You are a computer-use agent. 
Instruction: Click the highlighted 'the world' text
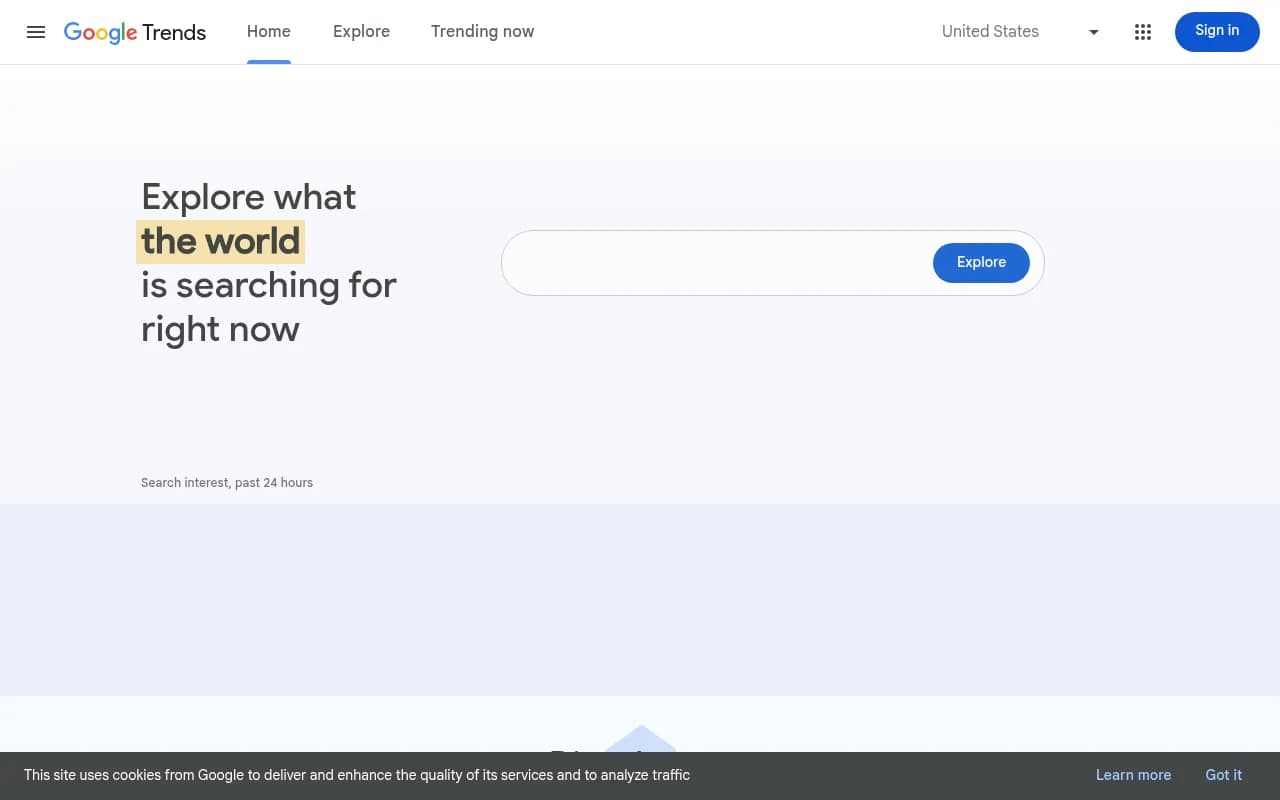(x=220, y=240)
